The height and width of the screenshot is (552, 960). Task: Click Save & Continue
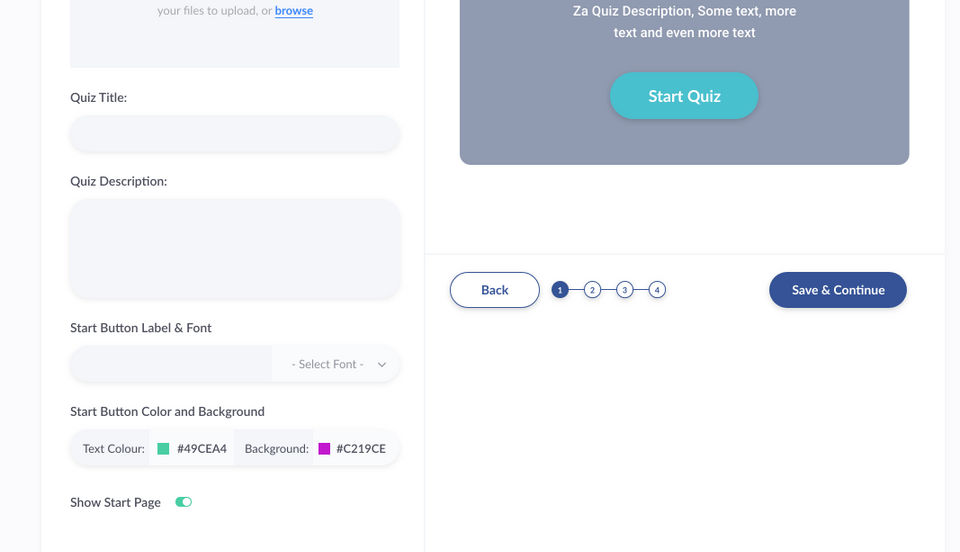[x=838, y=290]
